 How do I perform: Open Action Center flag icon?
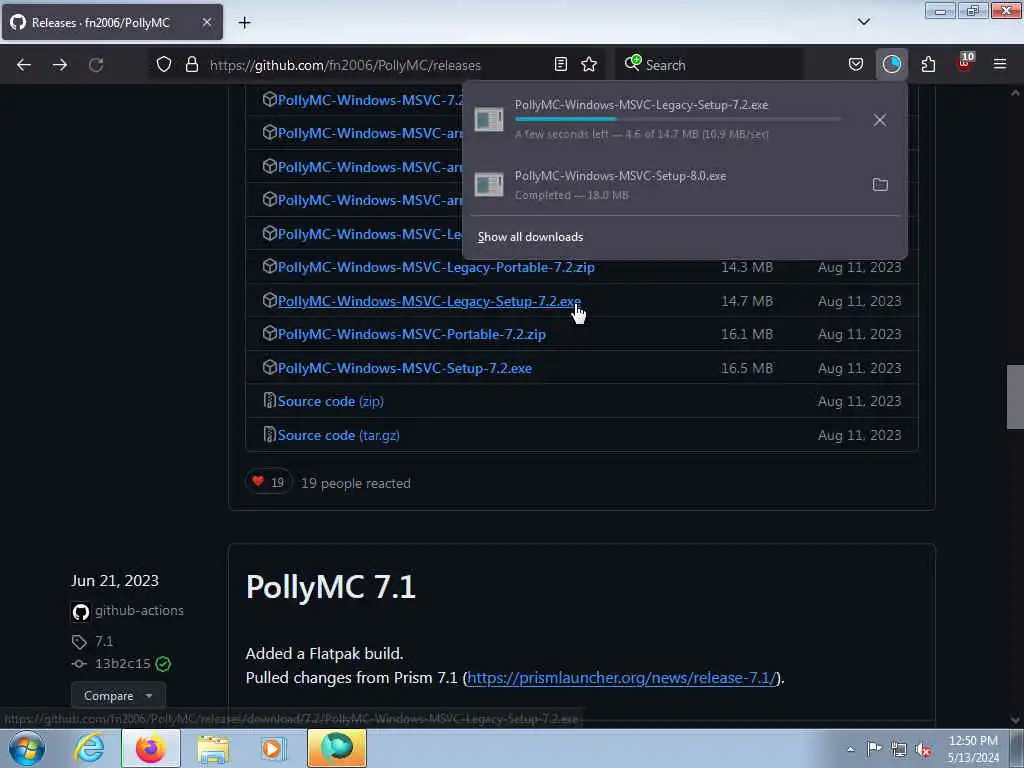pyautogui.click(x=874, y=749)
